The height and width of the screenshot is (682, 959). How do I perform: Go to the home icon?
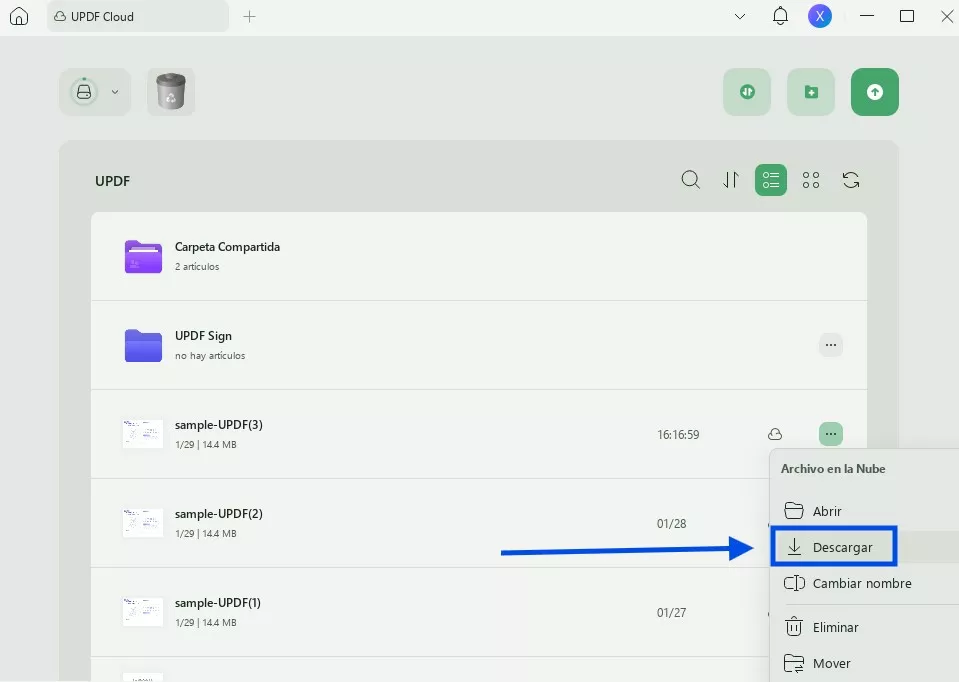tap(19, 17)
